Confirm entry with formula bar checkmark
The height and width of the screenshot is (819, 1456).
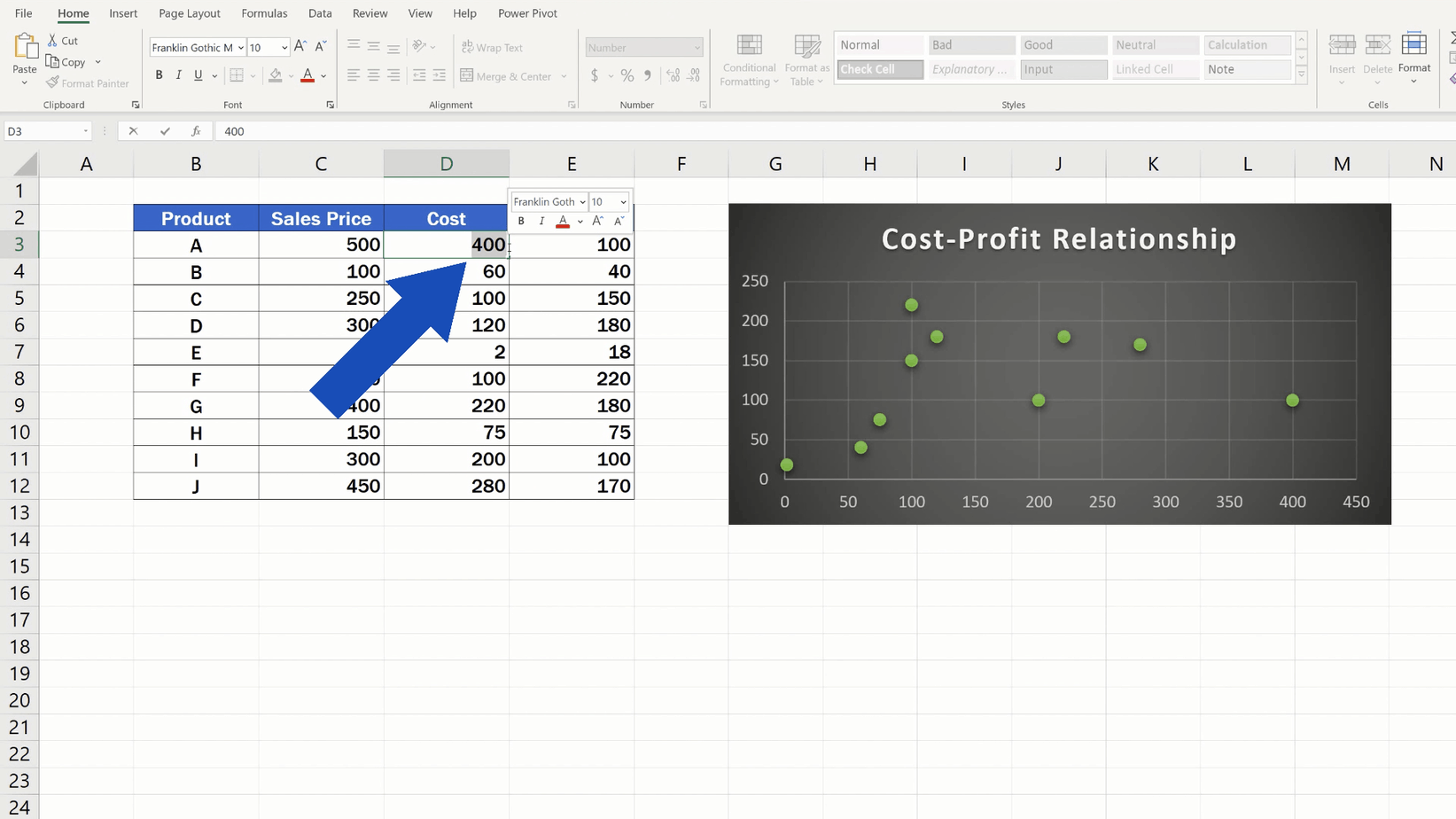(165, 131)
